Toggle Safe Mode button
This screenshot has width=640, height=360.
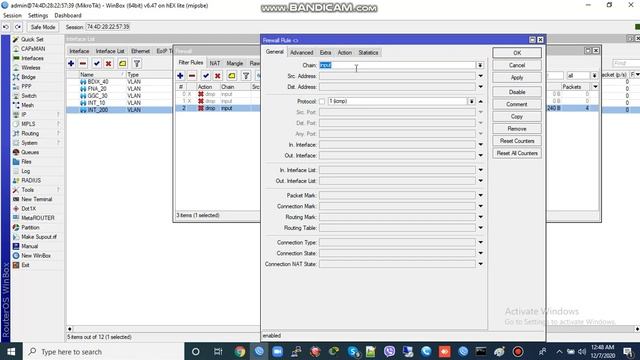coord(43,27)
